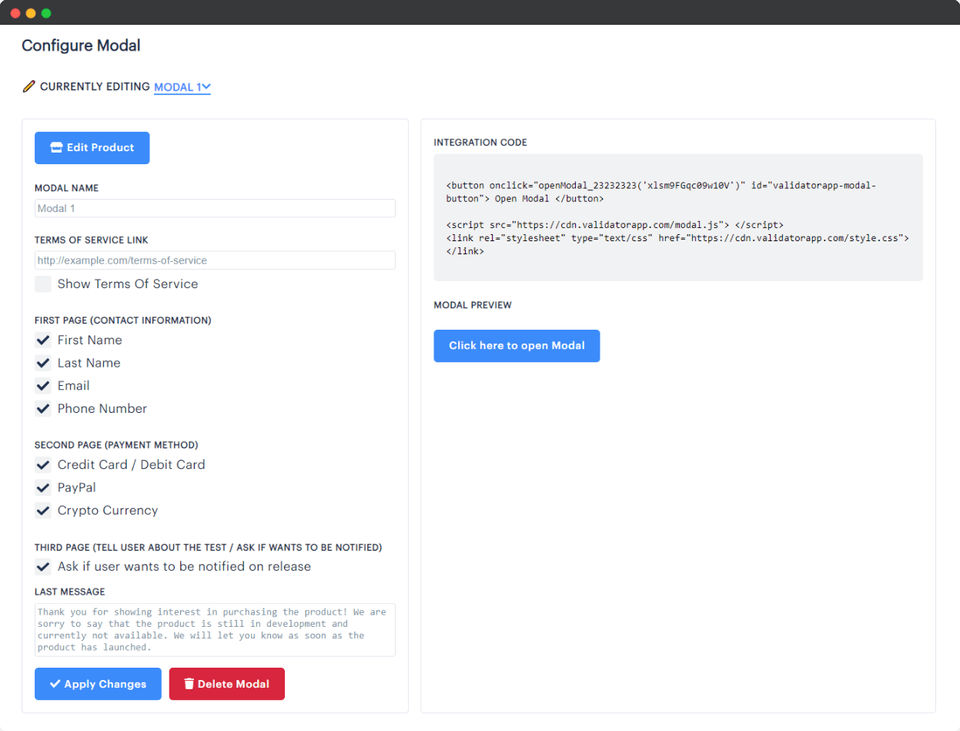Screen dimensions: 960x731
Task: Enable Show Terms Of Service checkbox
Action: coord(43,283)
